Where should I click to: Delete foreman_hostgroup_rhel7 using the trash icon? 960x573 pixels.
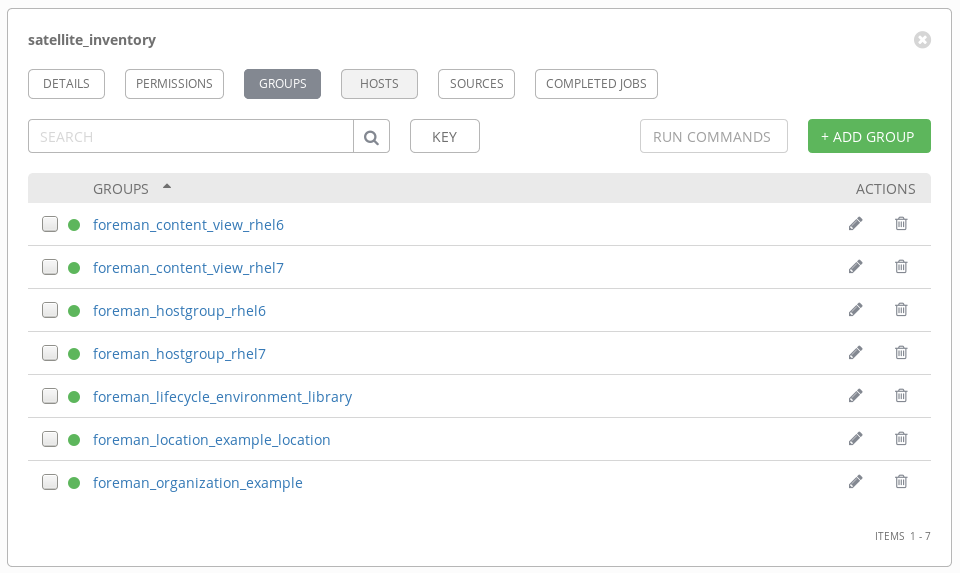tap(901, 353)
